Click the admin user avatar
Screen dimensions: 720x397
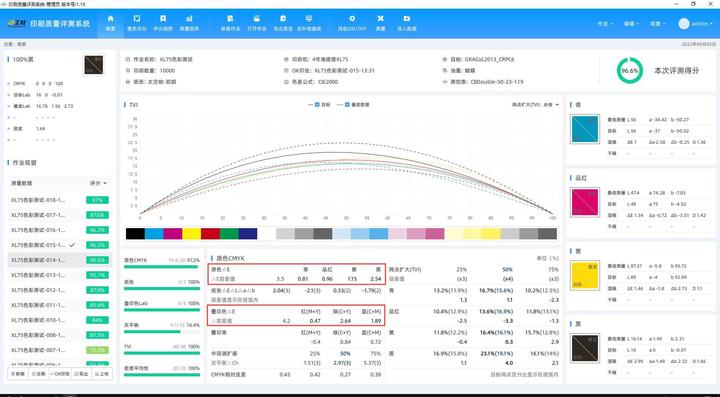point(684,23)
